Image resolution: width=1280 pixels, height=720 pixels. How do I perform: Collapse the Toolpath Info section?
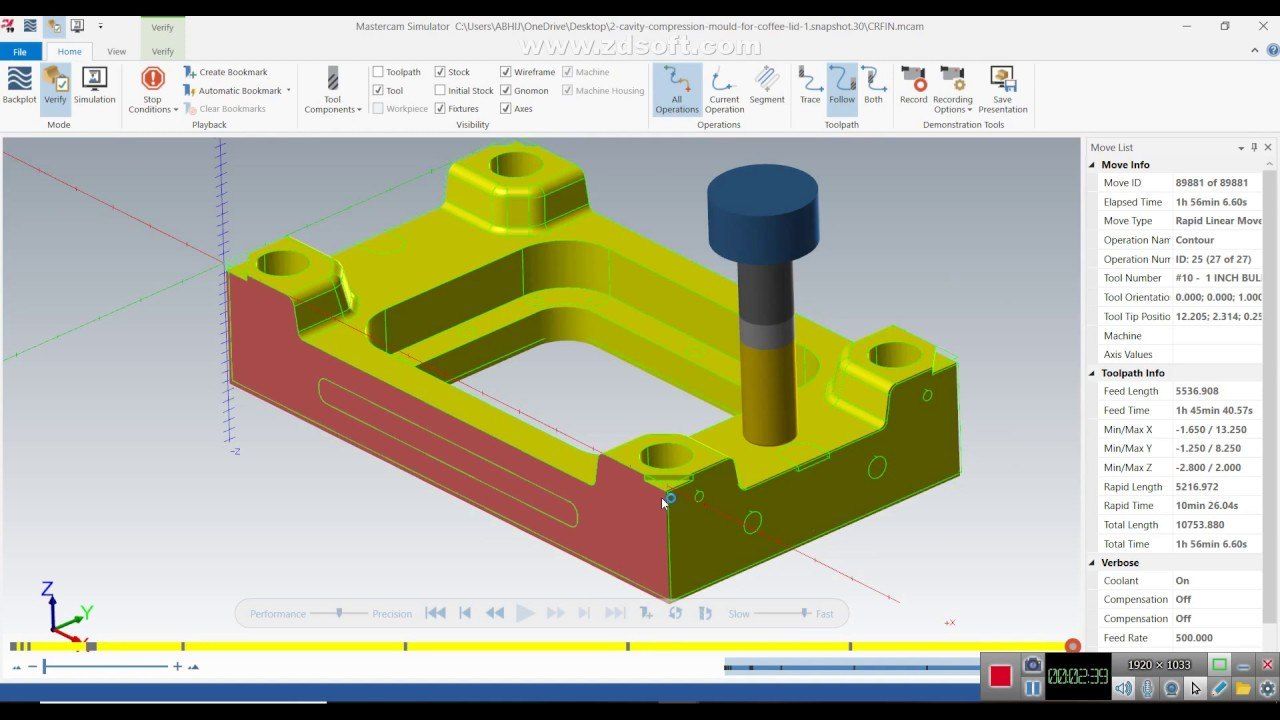click(1093, 373)
